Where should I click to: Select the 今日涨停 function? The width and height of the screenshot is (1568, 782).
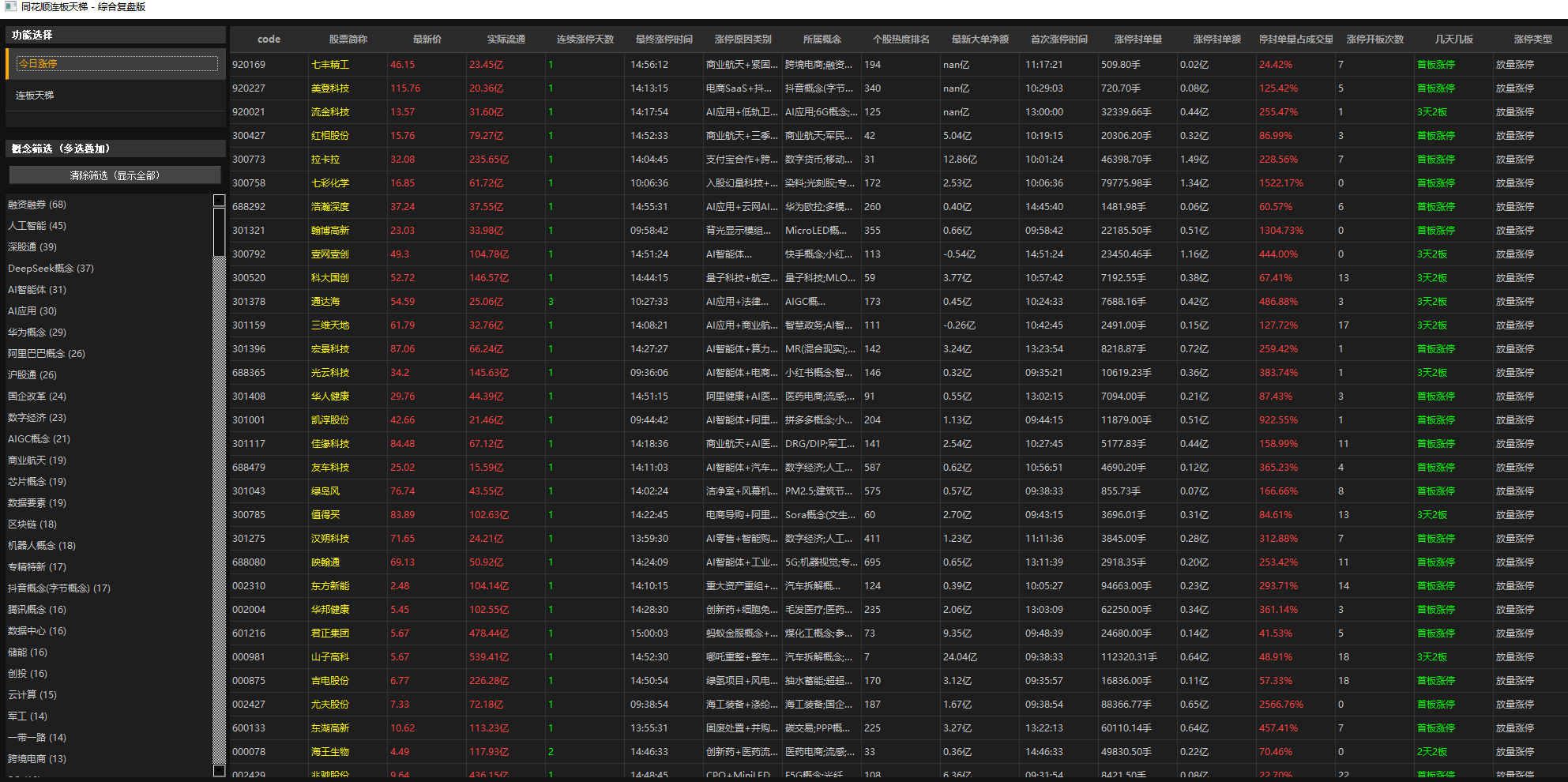[x=117, y=64]
